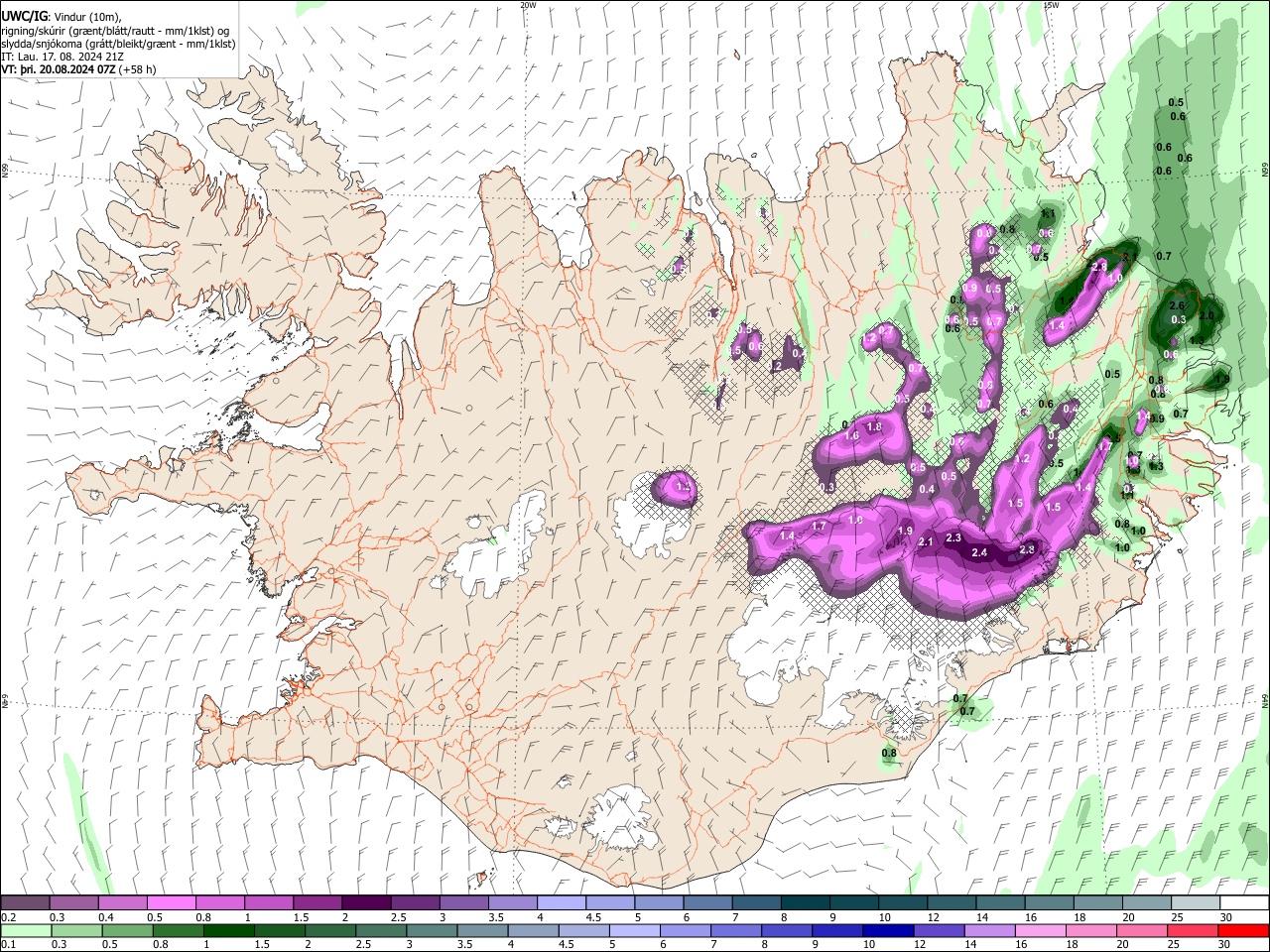Click the 1.6 snowfall value next to 1.8

[x=851, y=436]
